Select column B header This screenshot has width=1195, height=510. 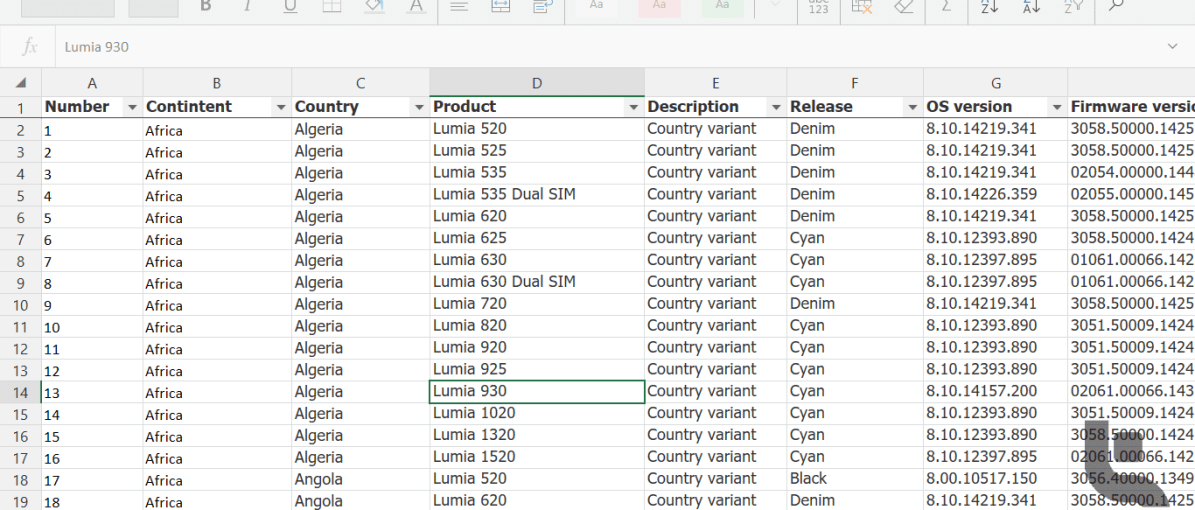pyautogui.click(x=217, y=82)
